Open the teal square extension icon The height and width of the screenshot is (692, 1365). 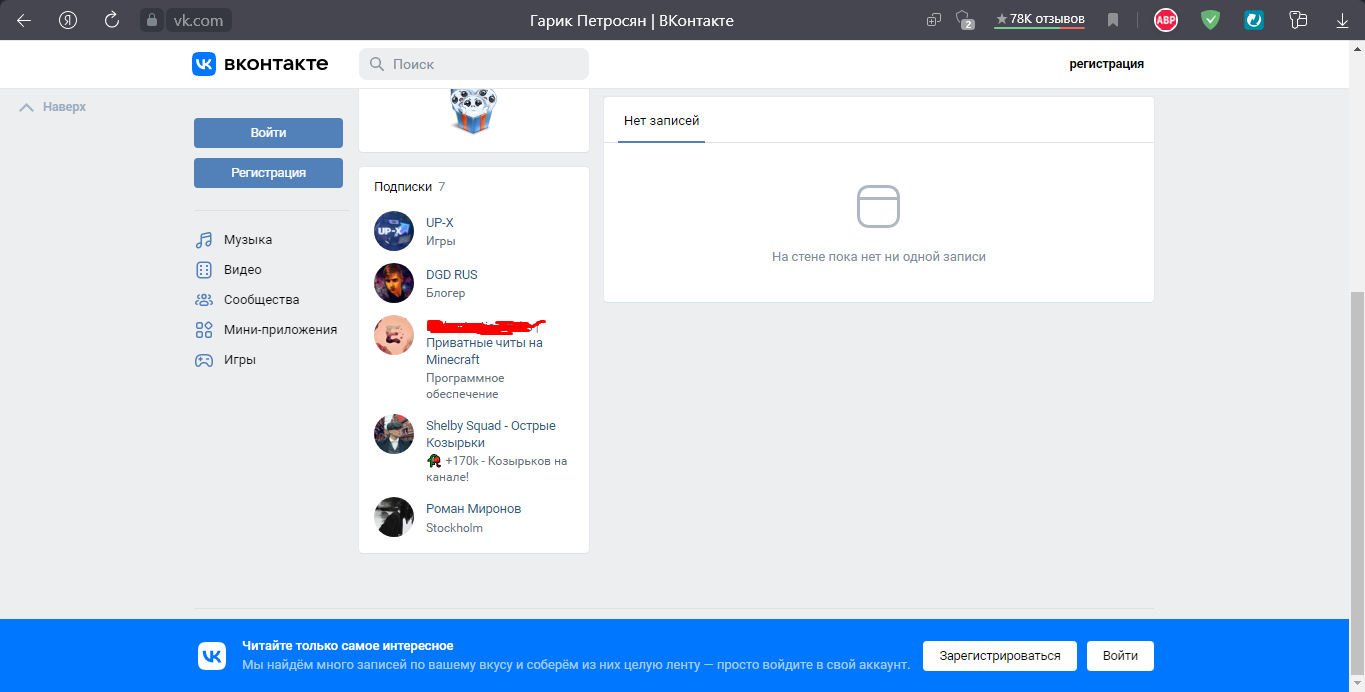1254,20
